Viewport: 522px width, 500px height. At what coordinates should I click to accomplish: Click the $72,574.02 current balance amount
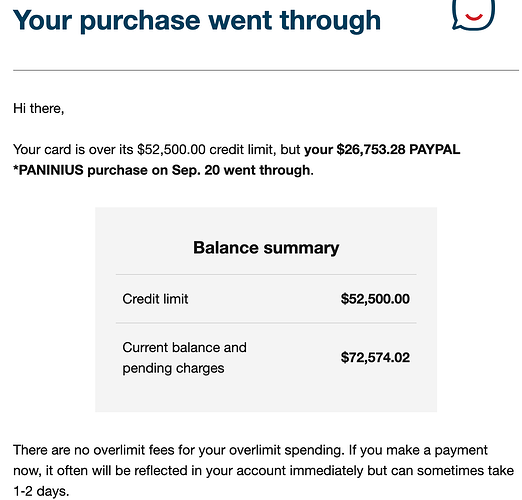click(375, 357)
